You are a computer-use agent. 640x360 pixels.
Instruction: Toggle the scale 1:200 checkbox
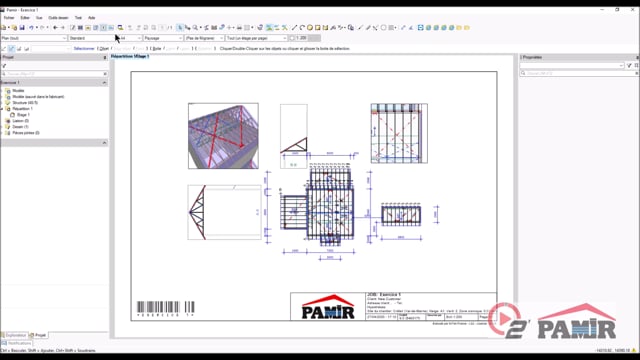[292, 38]
